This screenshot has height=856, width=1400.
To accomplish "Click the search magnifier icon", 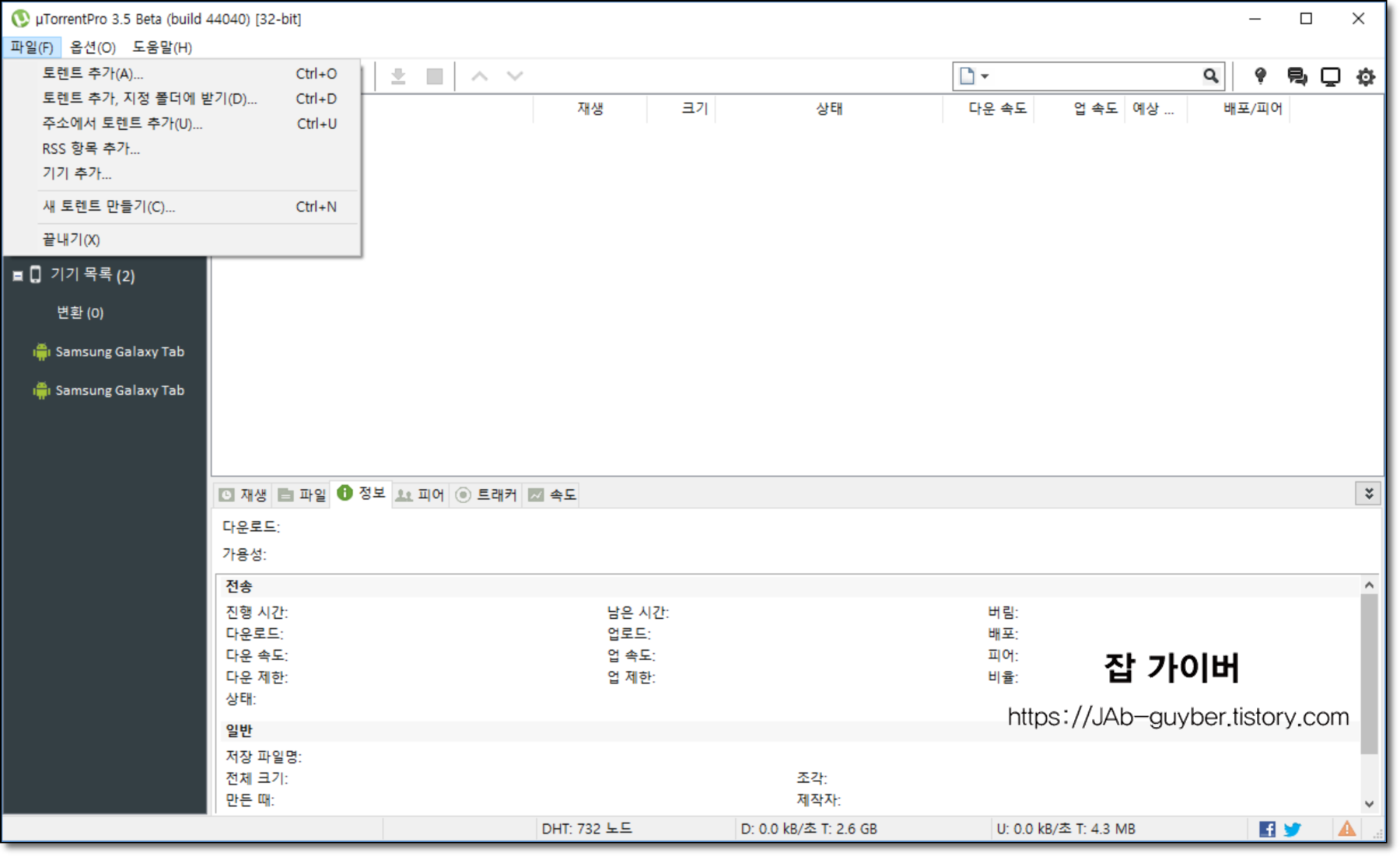I will pyautogui.click(x=1210, y=76).
